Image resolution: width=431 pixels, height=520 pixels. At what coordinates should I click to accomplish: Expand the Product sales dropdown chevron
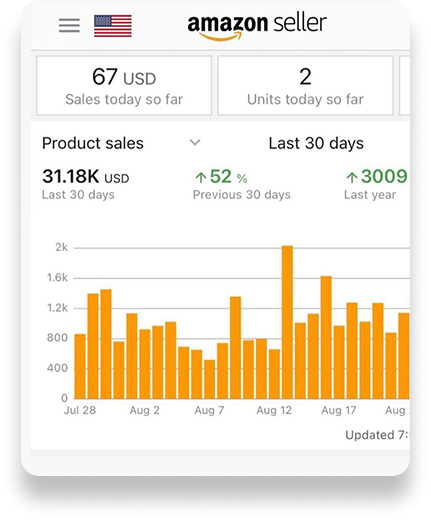click(195, 143)
